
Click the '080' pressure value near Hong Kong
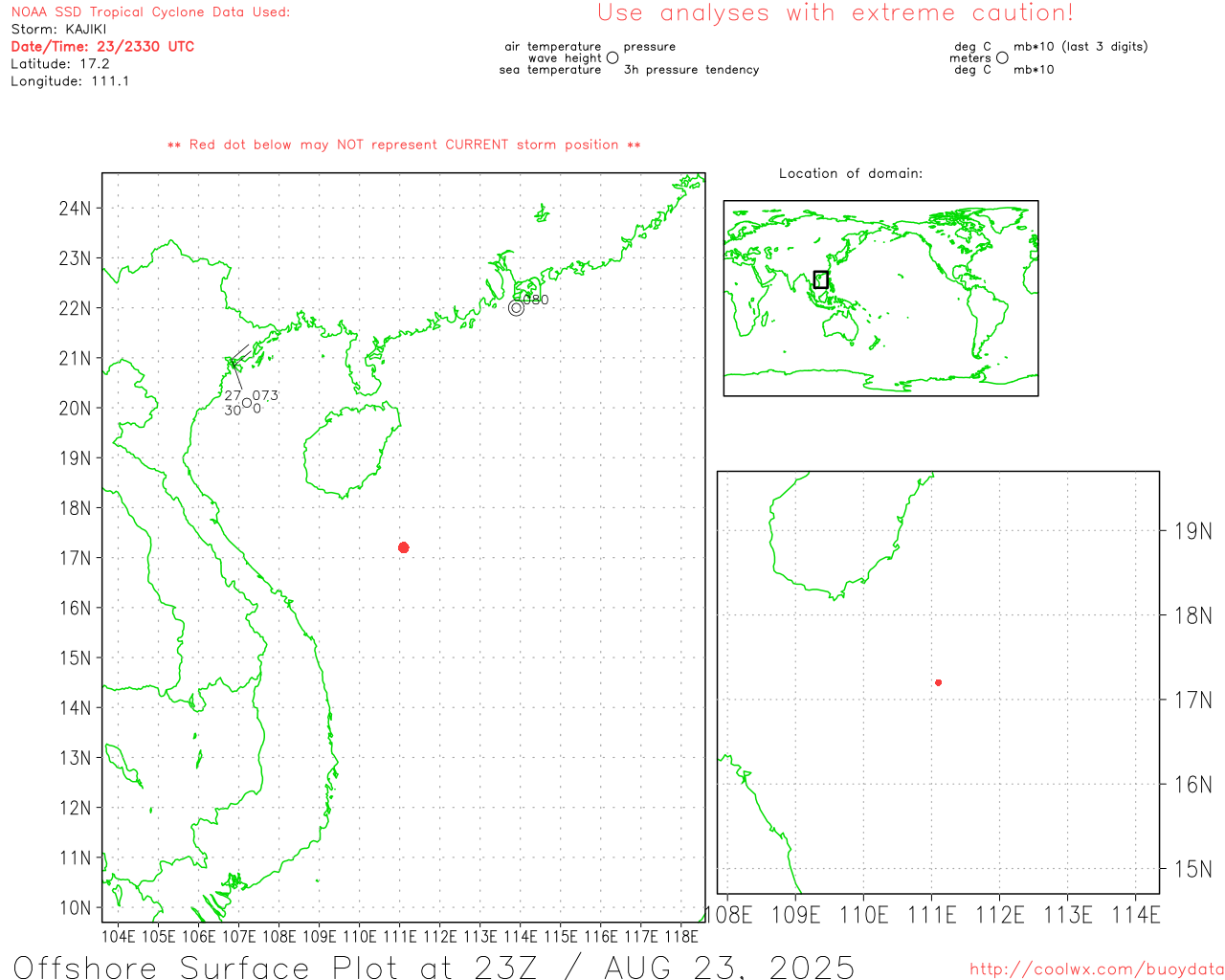pyautogui.click(x=536, y=300)
